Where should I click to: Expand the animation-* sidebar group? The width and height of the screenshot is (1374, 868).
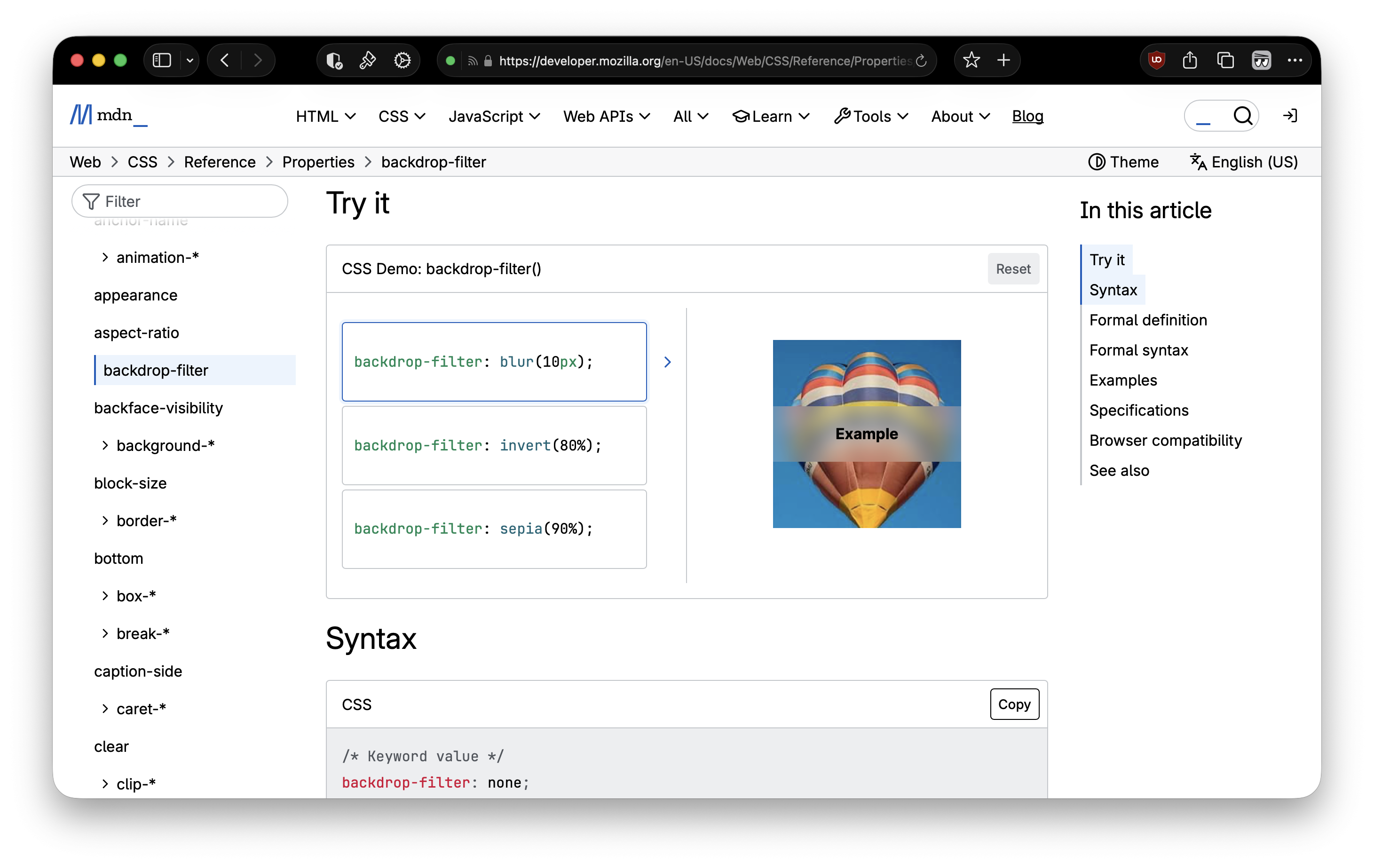click(105, 257)
